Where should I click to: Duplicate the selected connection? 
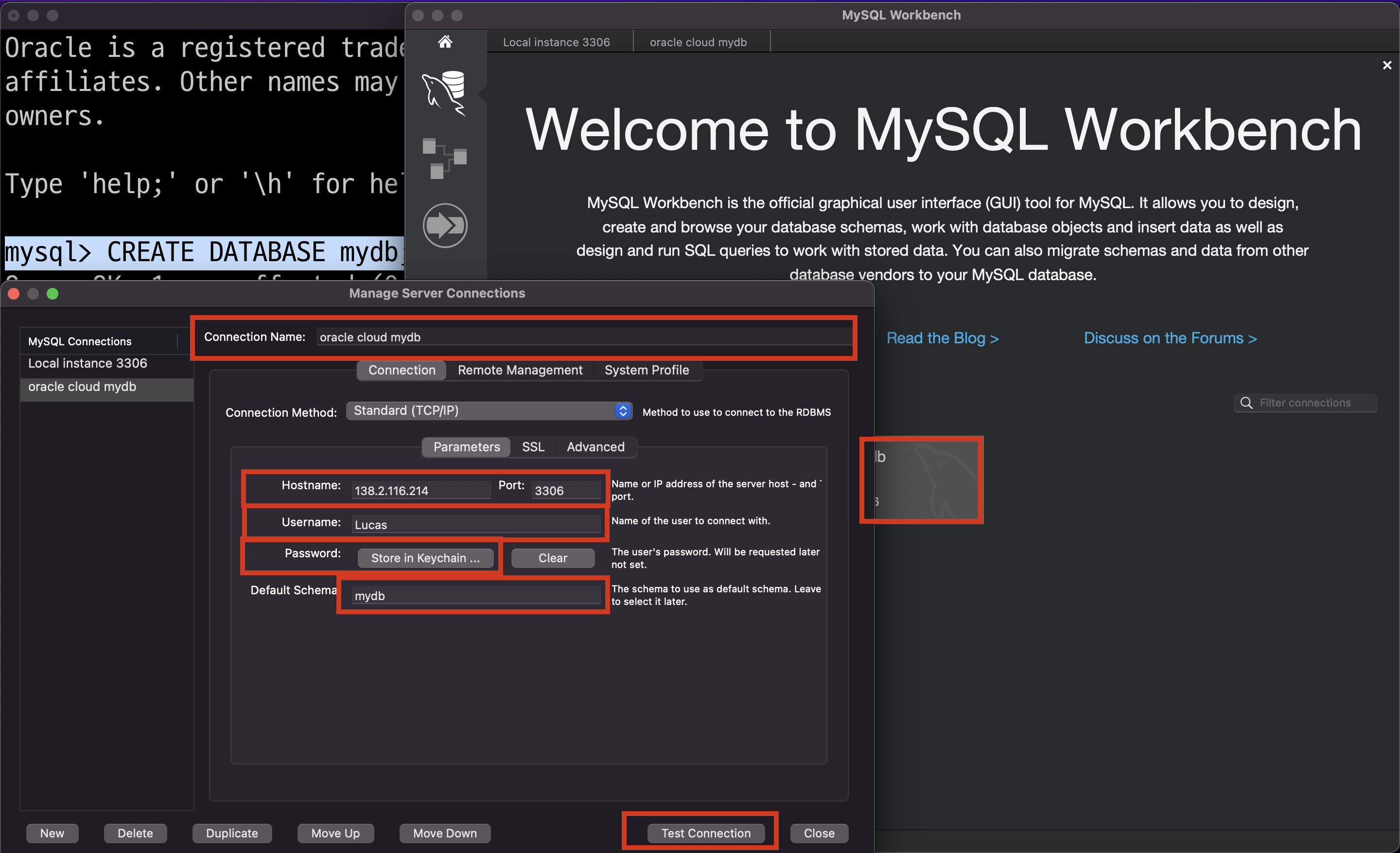[x=232, y=833]
